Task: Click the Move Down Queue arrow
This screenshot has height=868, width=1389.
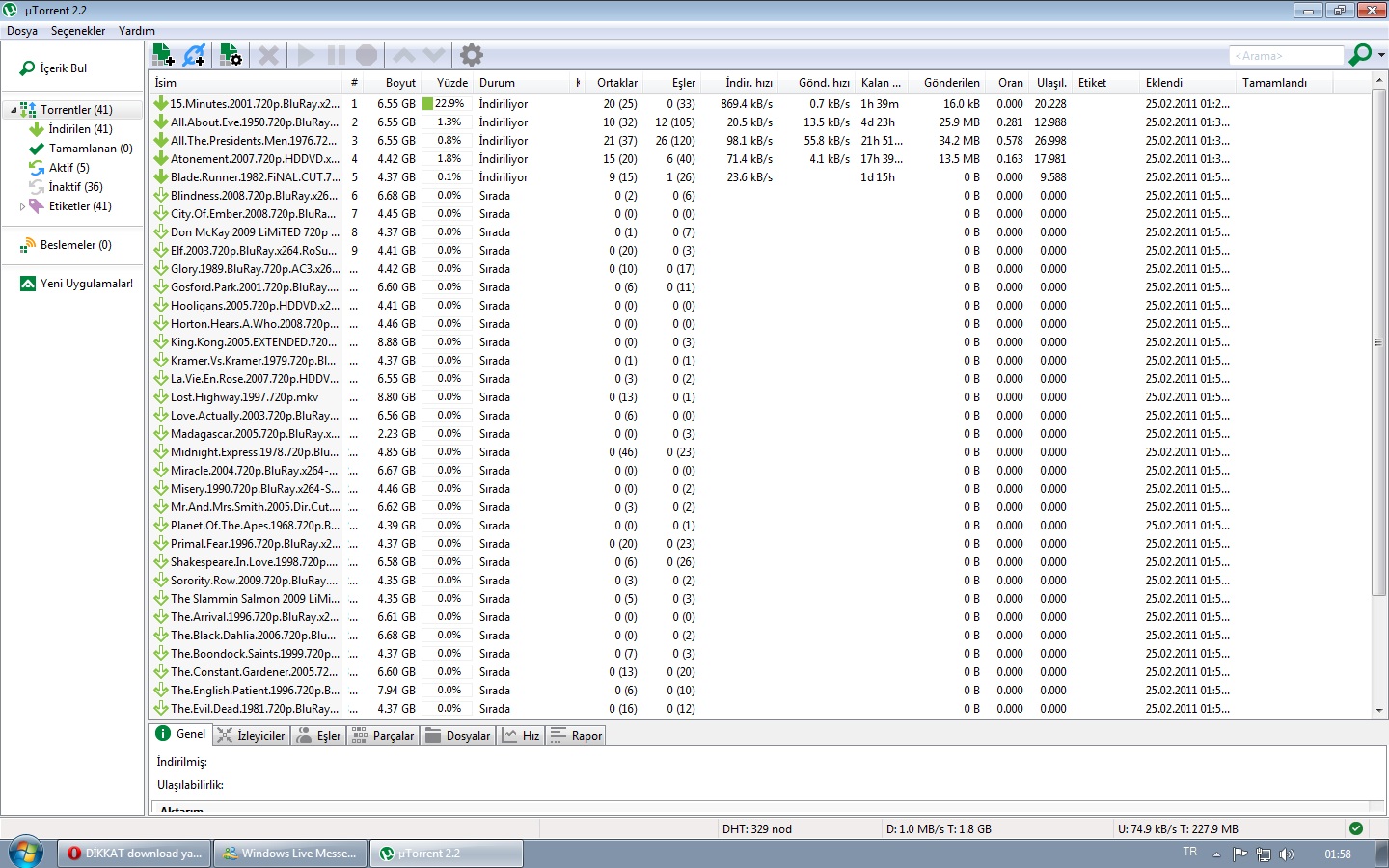Action: pos(434,55)
